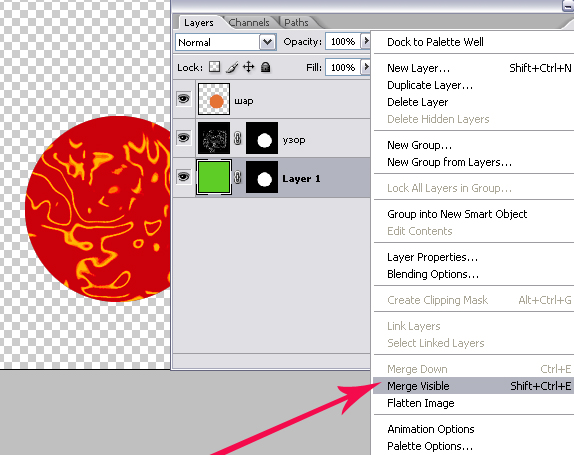Click the lock transparent pixels icon
The width and height of the screenshot is (574, 455).
pos(215,67)
